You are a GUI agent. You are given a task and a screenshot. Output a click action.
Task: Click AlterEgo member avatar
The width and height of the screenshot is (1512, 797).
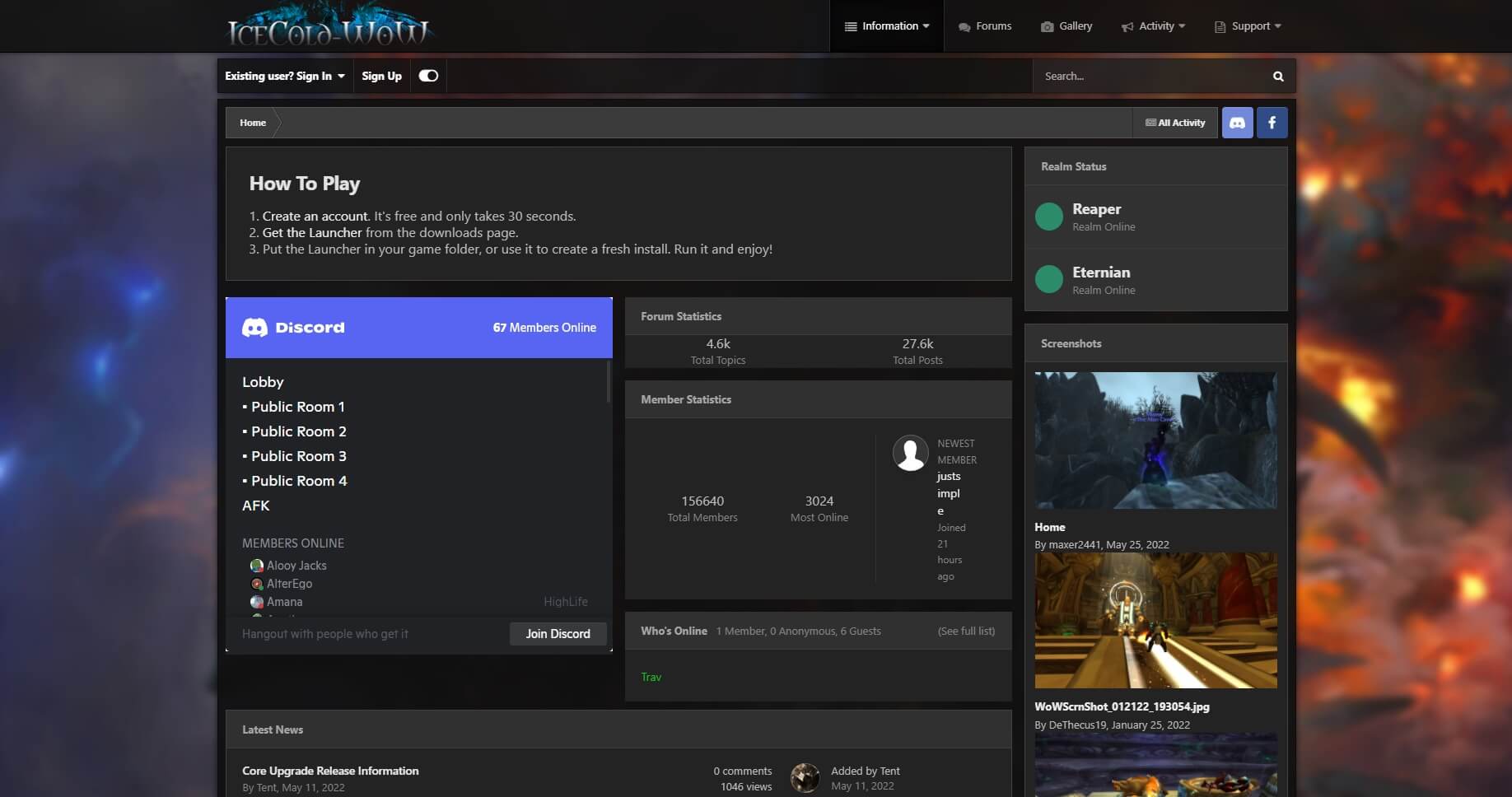coord(257,584)
